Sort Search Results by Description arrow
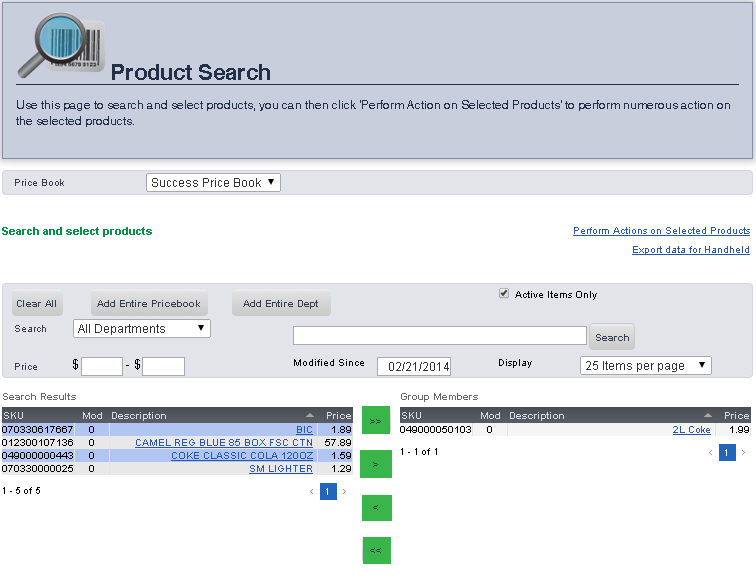756x582 pixels. [310, 415]
